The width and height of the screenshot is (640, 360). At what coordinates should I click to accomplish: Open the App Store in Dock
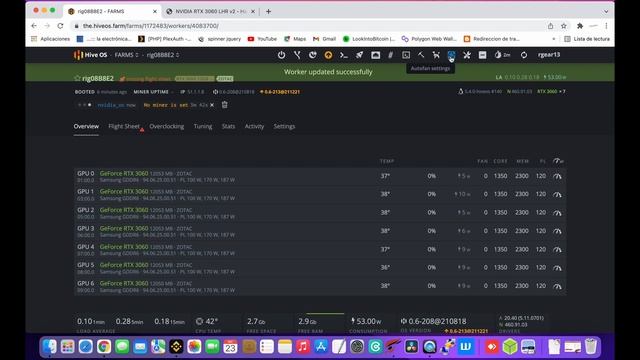(321, 347)
